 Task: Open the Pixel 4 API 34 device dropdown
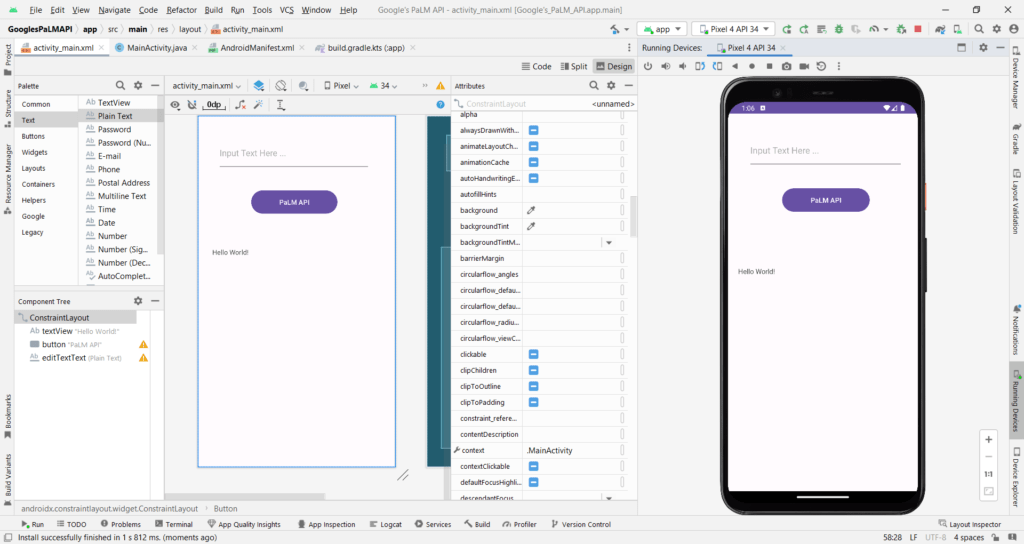pos(733,29)
